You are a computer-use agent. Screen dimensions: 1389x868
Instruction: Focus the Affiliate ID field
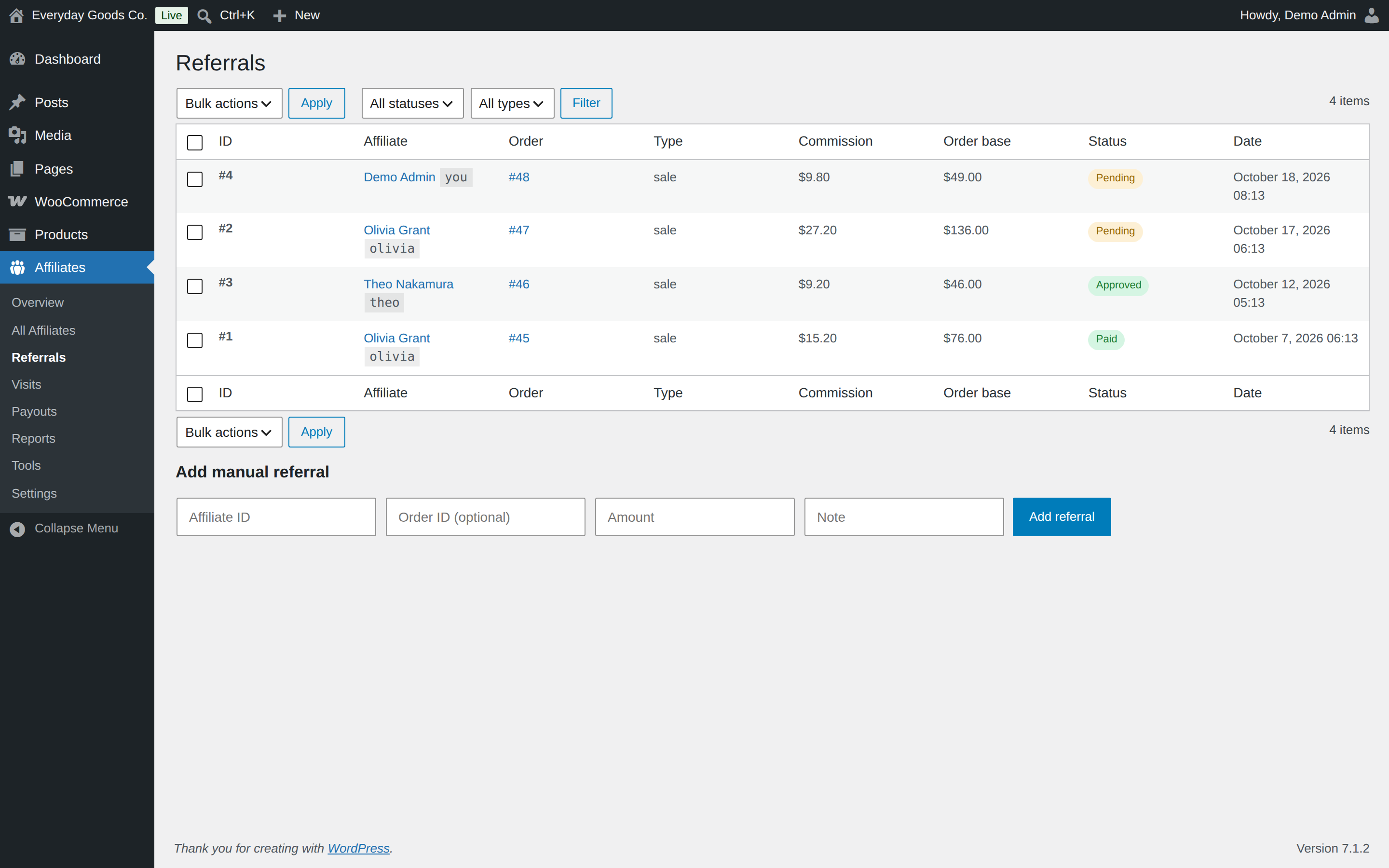(x=276, y=517)
